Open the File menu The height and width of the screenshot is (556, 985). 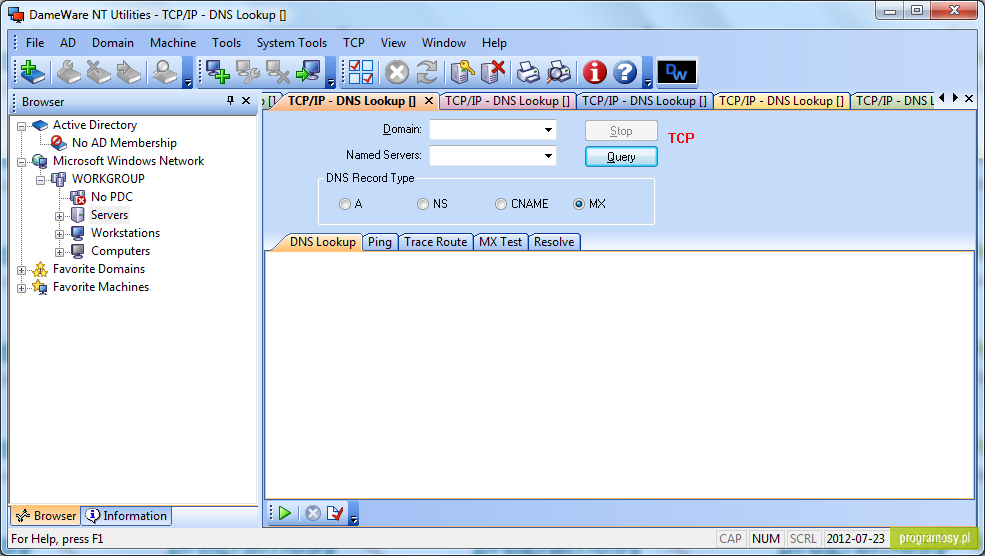[x=35, y=43]
